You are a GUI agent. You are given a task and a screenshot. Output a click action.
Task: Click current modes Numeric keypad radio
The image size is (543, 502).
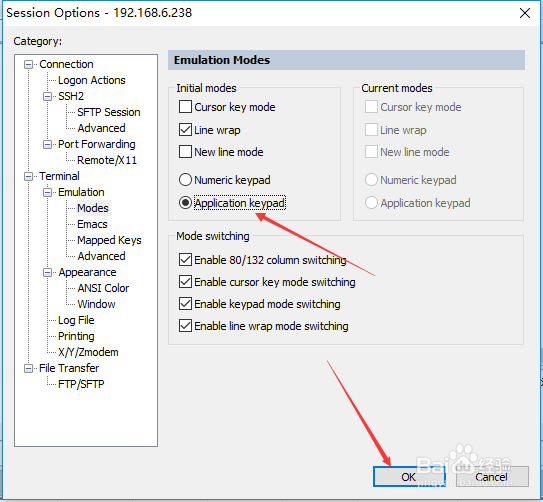[371, 180]
